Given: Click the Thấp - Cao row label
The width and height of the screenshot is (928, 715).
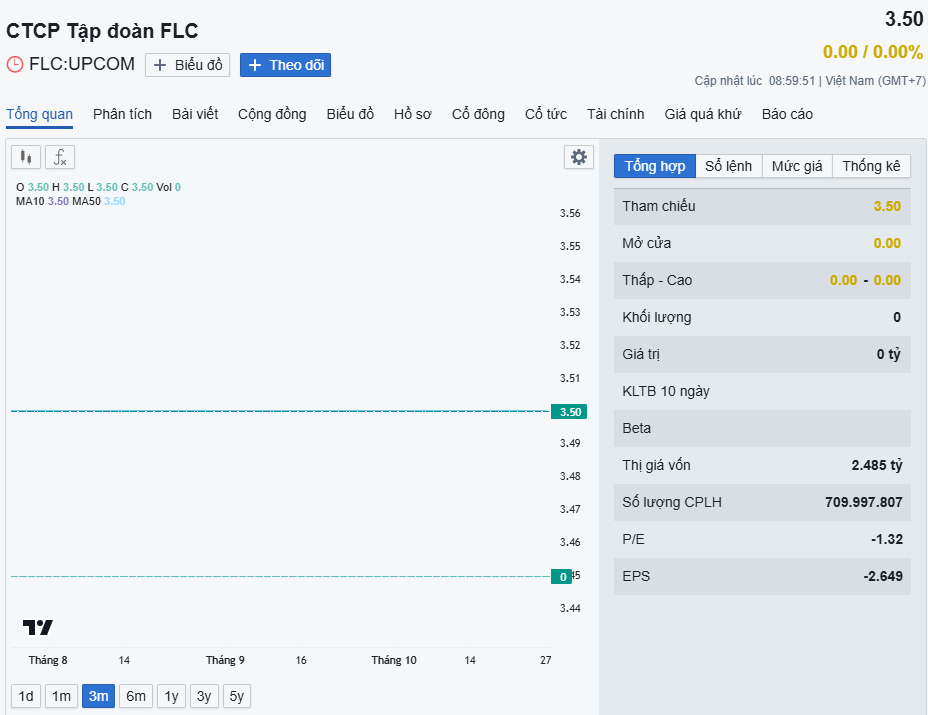Looking at the screenshot, I should (x=657, y=281).
